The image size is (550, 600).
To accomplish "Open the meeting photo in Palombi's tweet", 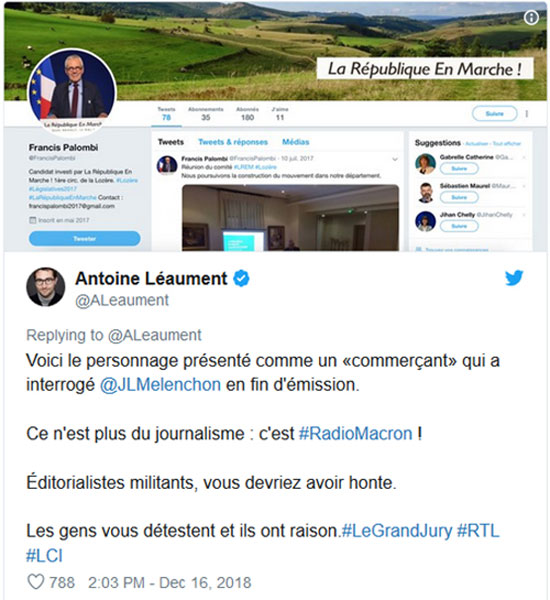I will coord(290,218).
